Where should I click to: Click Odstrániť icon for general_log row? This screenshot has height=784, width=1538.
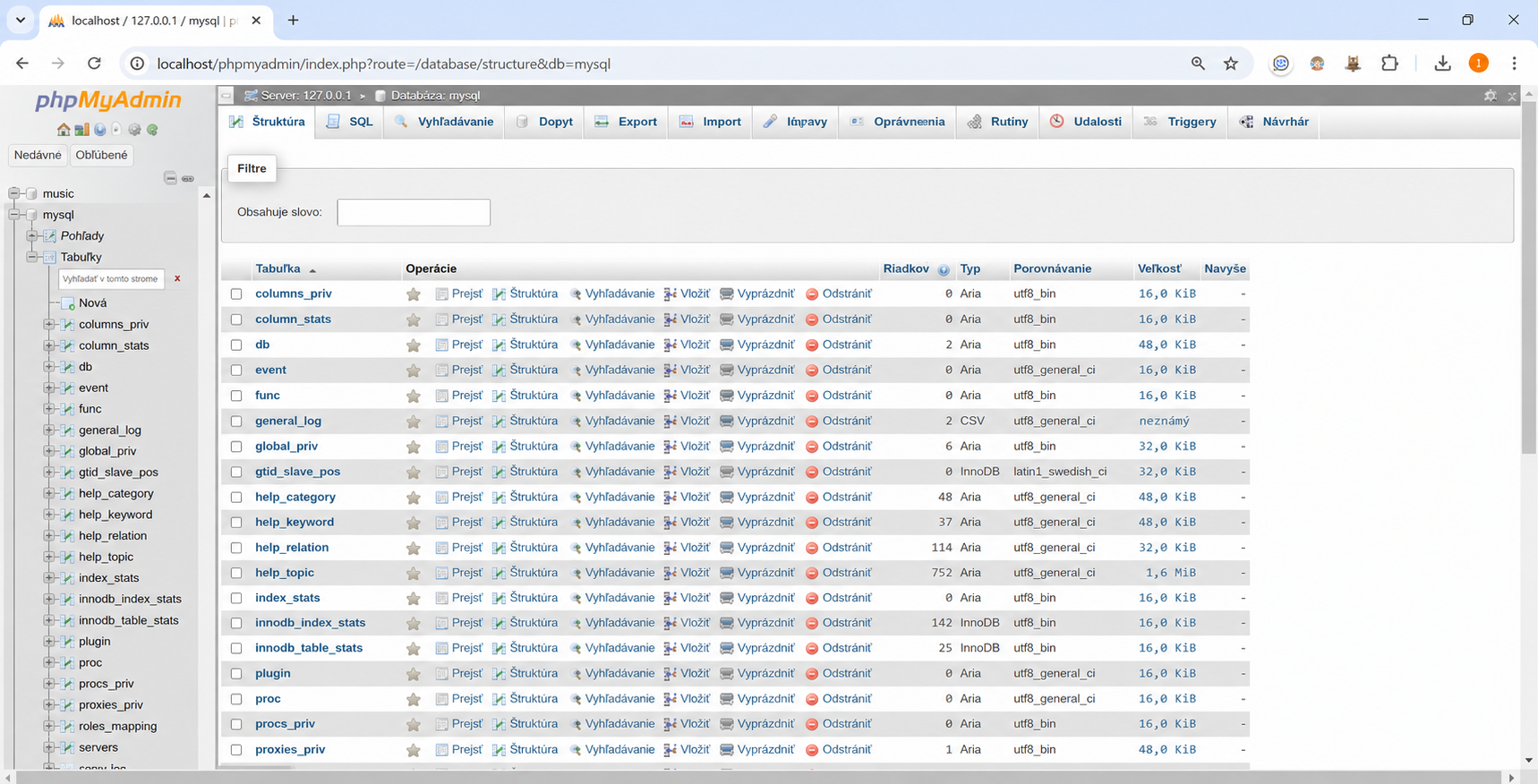812,422
